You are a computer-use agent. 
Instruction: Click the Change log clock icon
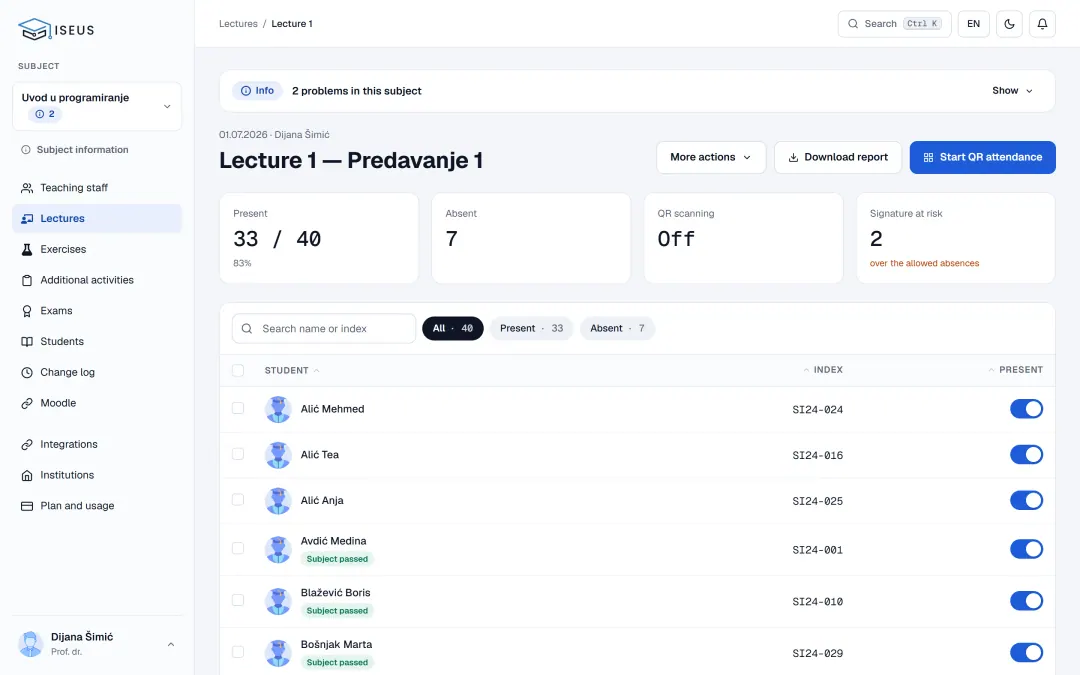[27, 373]
